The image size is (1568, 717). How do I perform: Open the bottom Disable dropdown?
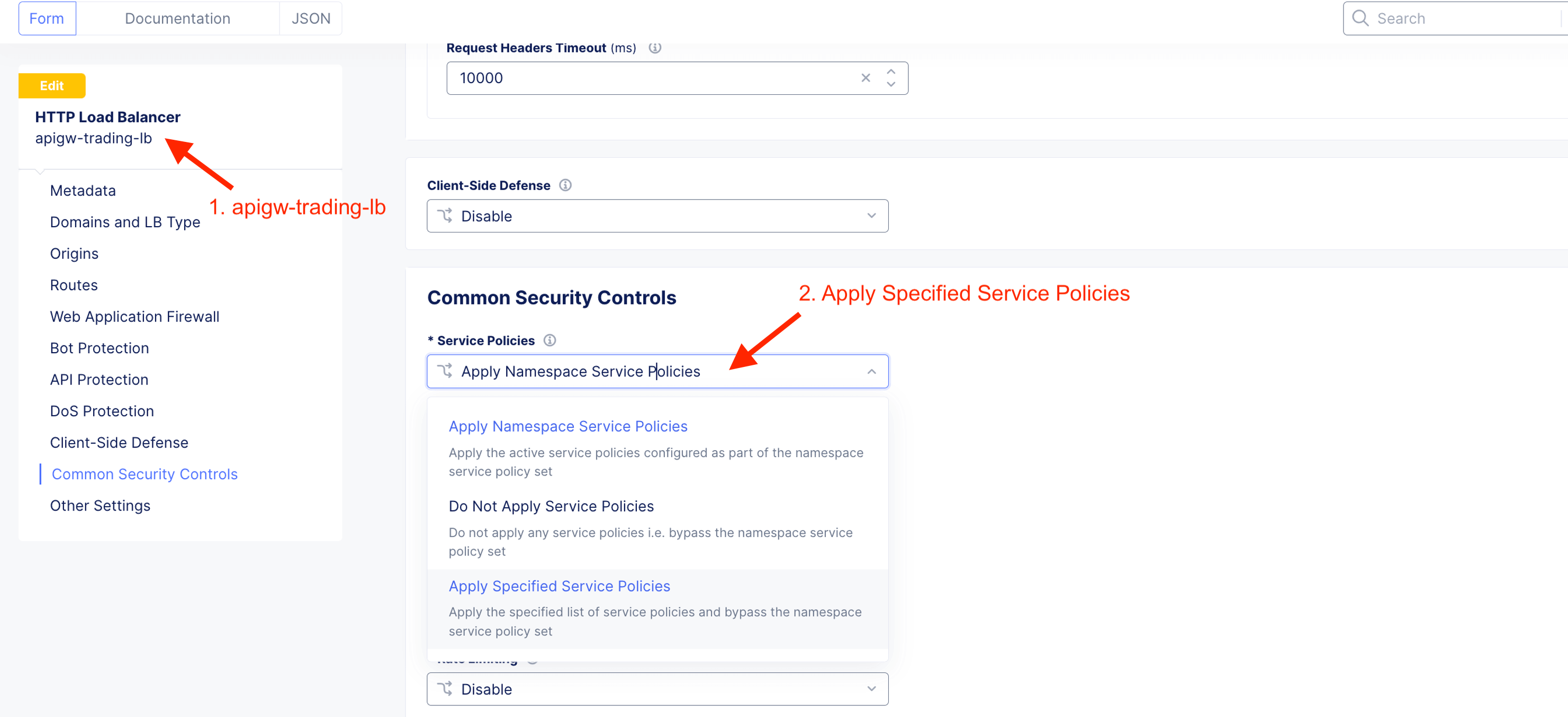point(657,689)
